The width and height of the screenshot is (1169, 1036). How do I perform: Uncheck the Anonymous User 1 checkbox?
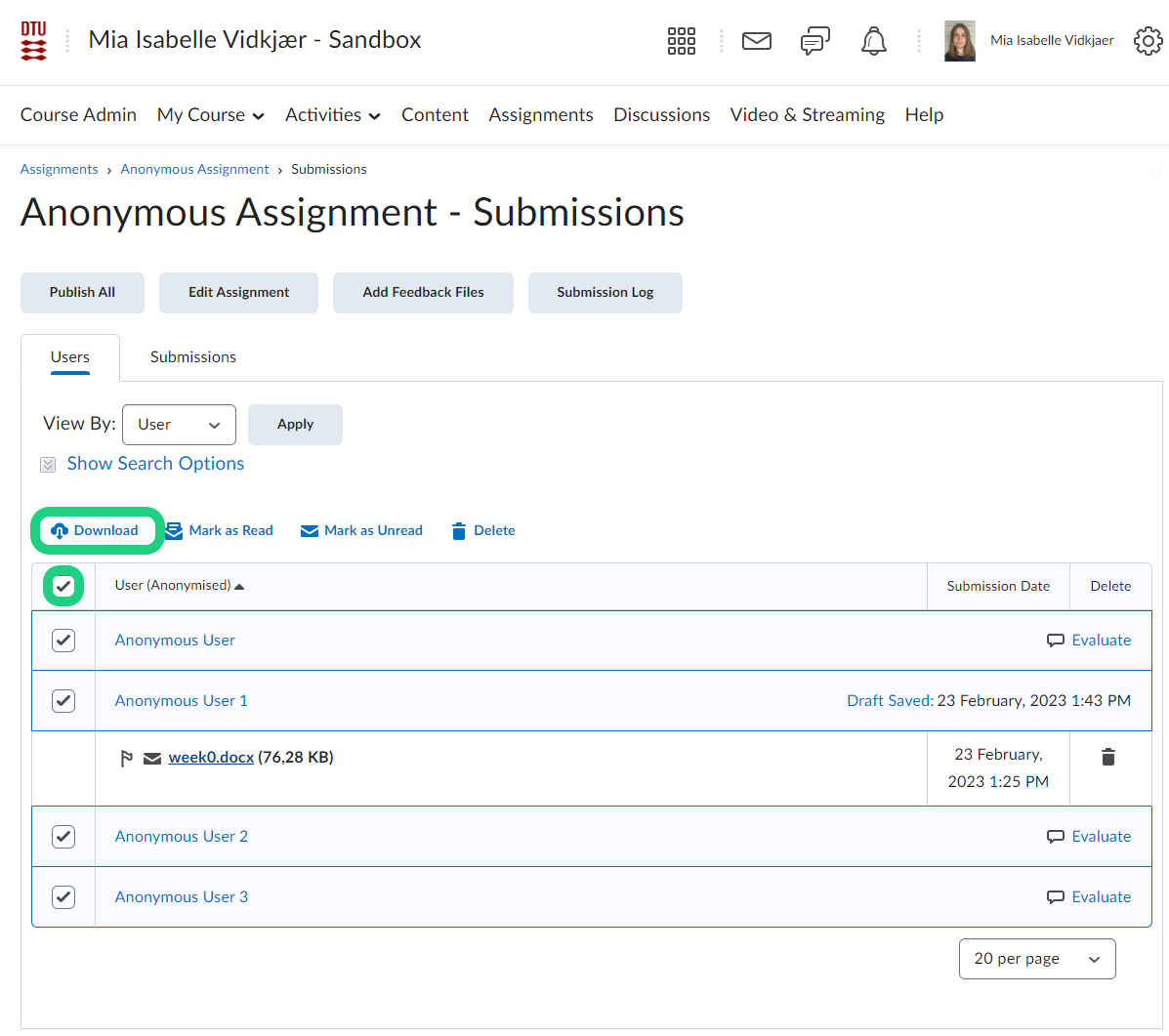point(63,701)
